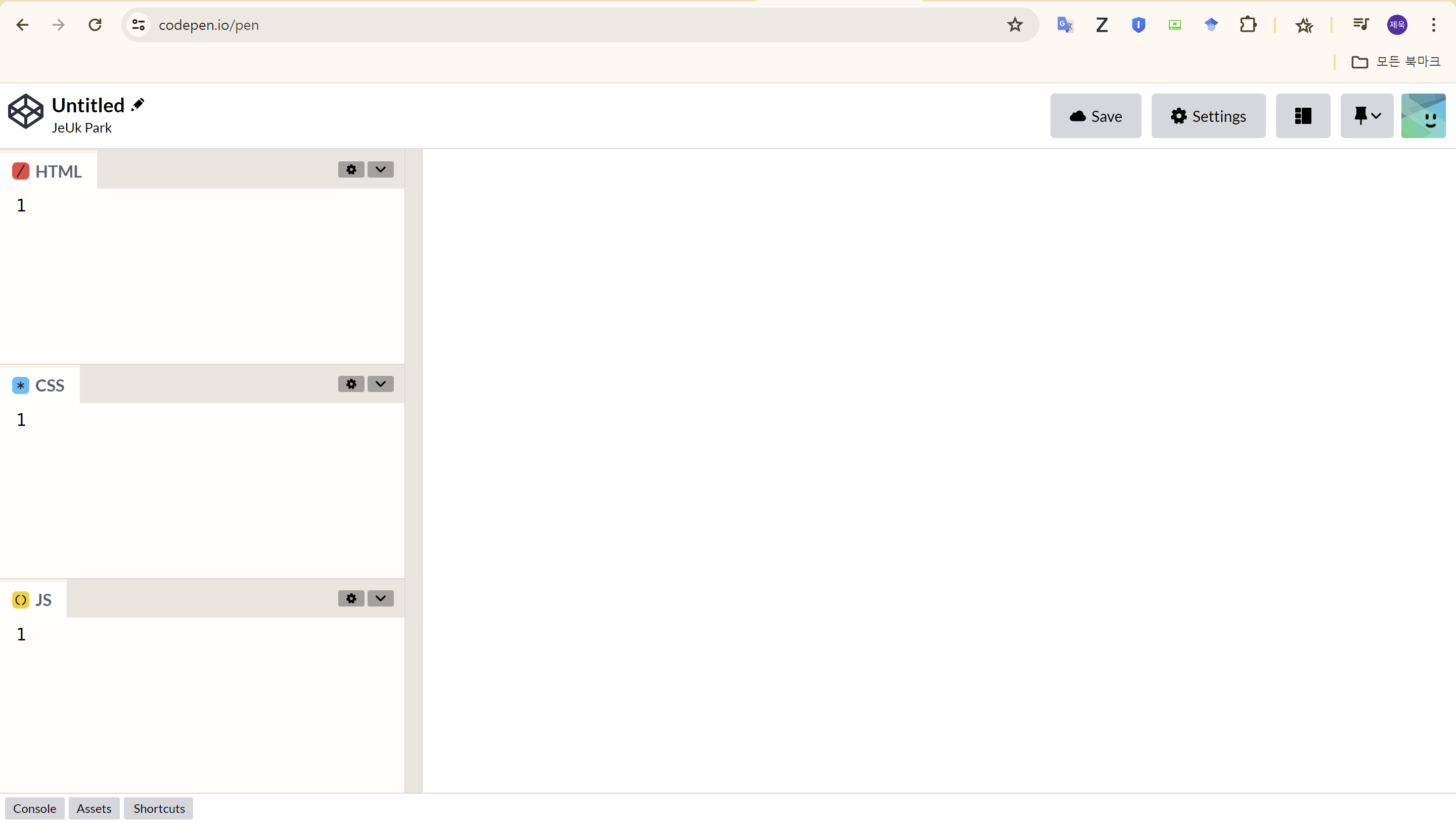
Task: Open the JS editor settings gear
Action: pos(351,598)
